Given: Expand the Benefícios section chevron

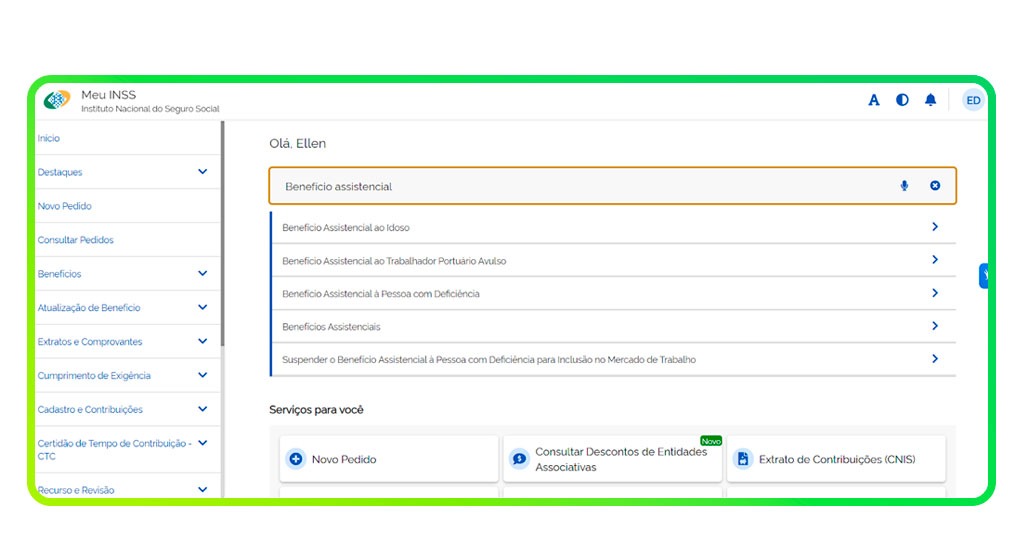Looking at the screenshot, I should pyautogui.click(x=202, y=274).
